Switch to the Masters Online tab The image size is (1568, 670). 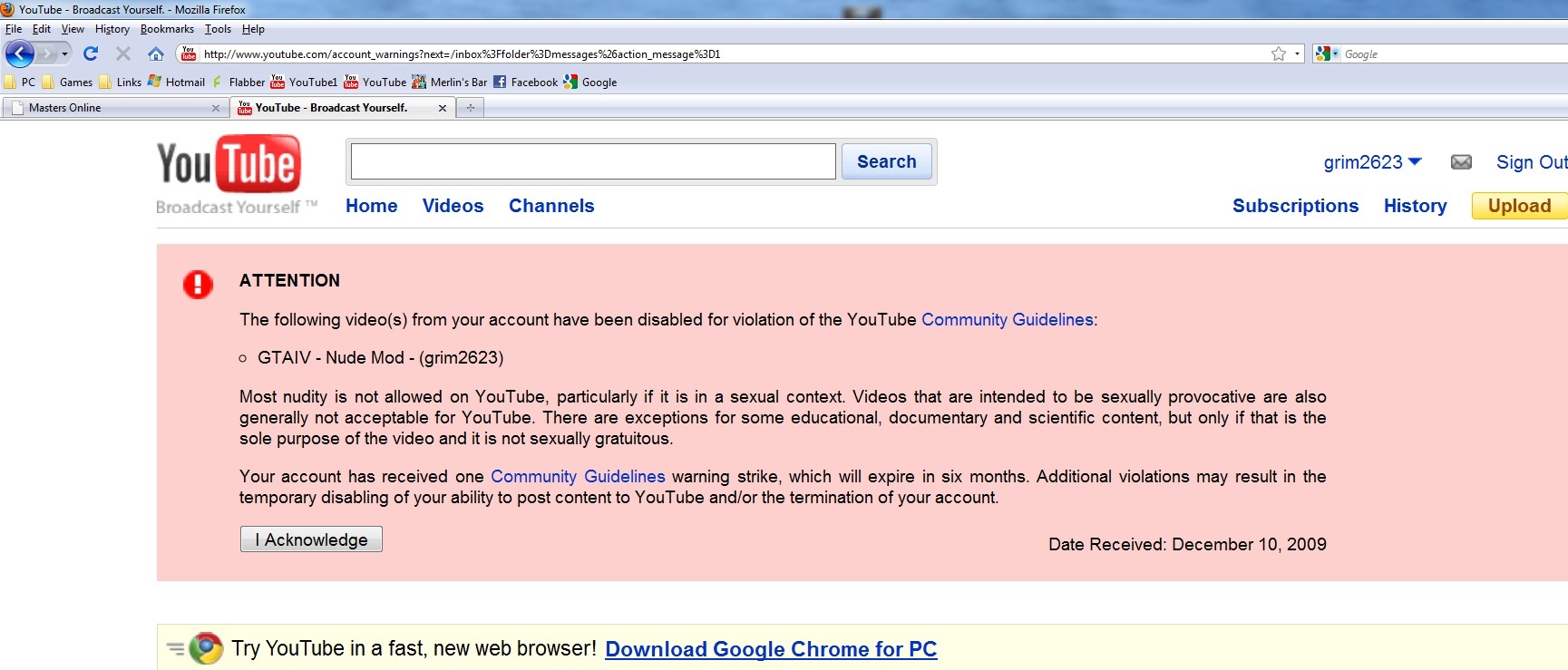tap(115, 108)
